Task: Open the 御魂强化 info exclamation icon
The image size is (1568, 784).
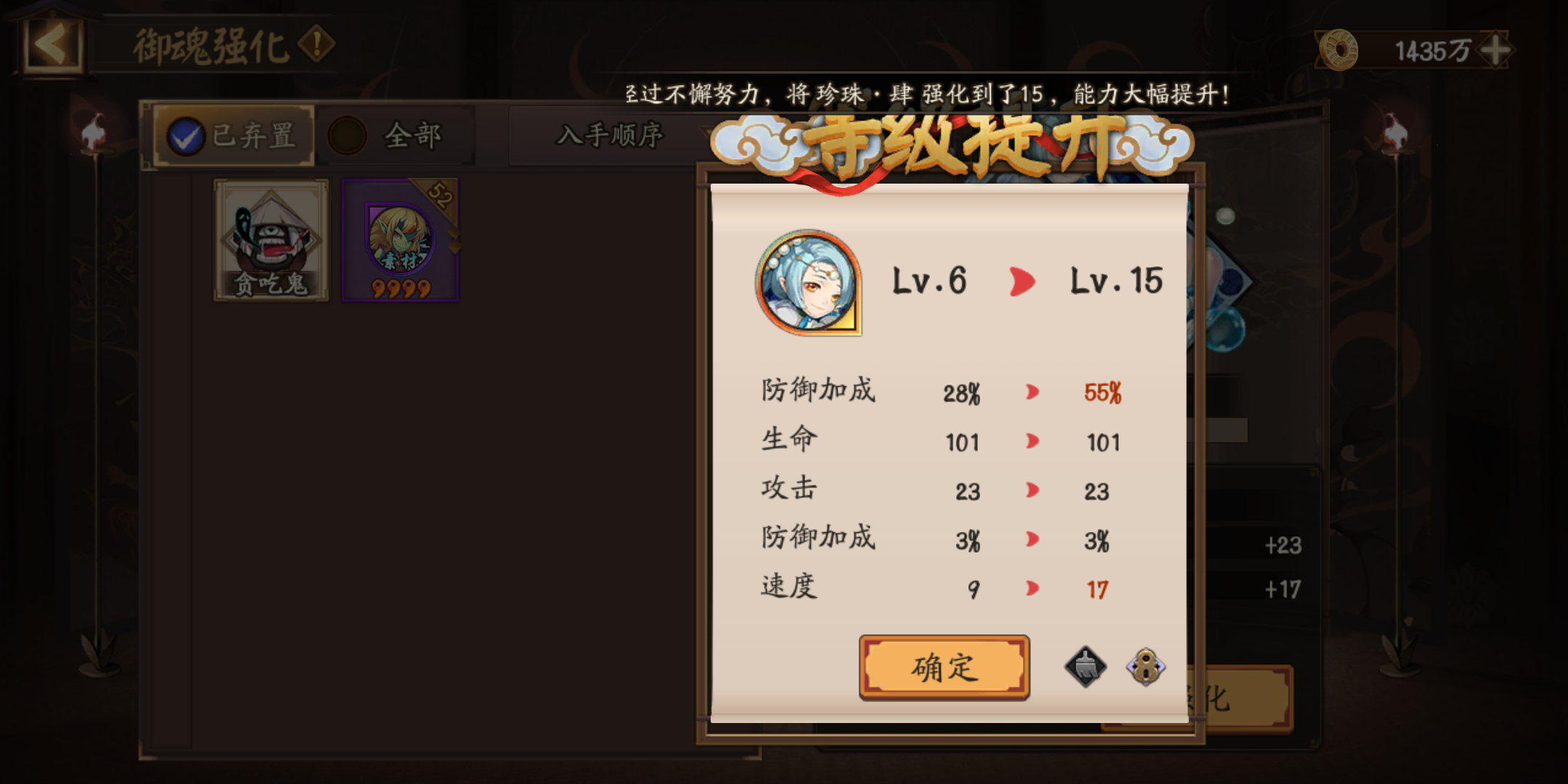Action: click(317, 45)
